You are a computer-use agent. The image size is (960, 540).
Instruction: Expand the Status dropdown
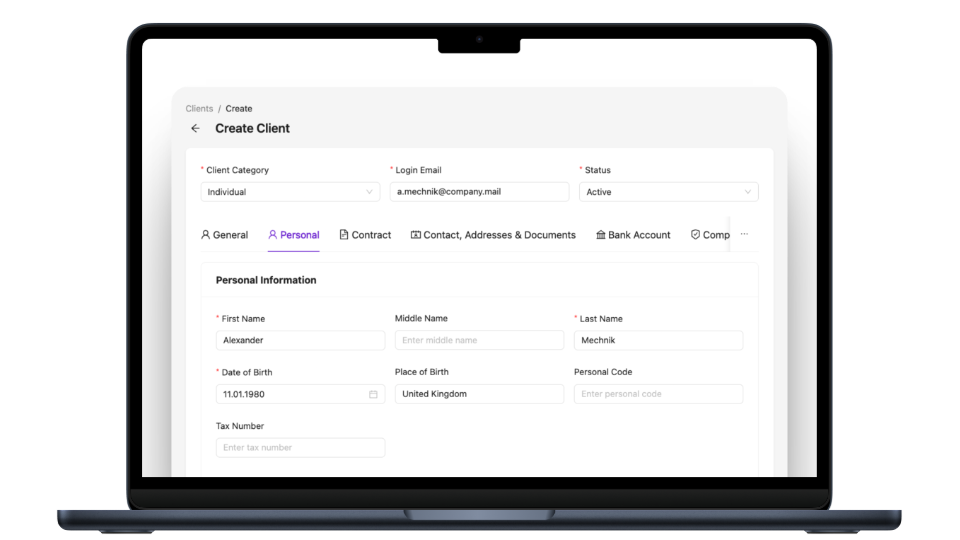[x=668, y=192]
